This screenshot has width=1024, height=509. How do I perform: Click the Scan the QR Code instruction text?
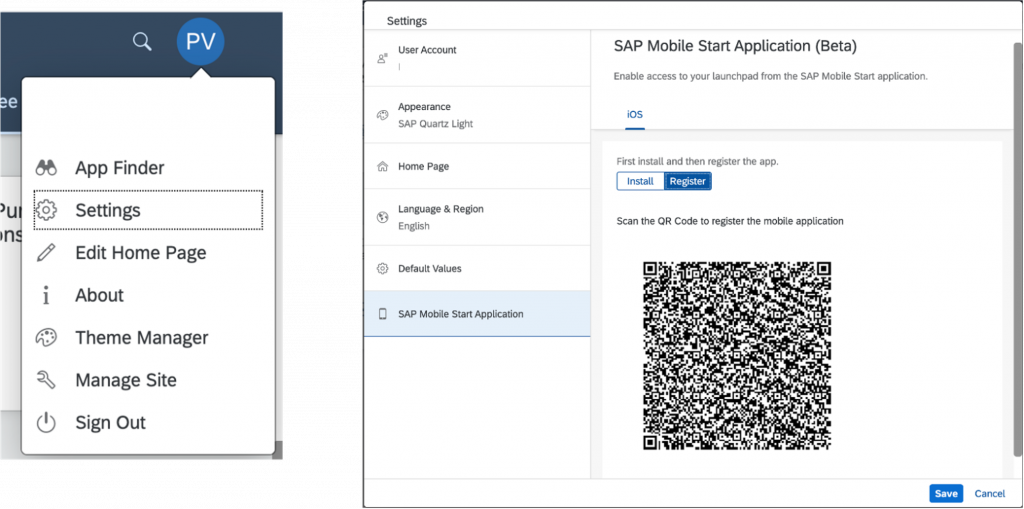coord(730,221)
